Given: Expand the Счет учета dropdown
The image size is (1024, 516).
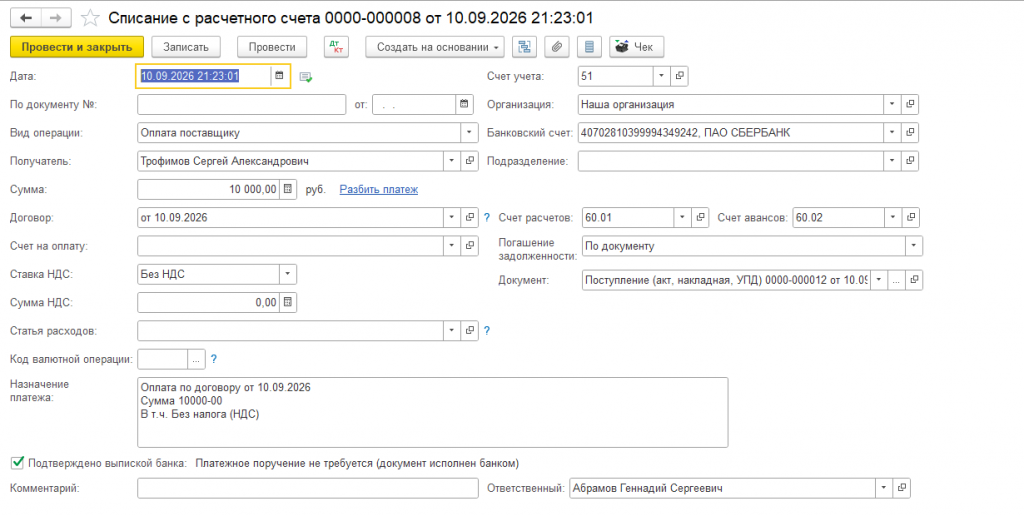Looking at the screenshot, I should tap(662, 76).
